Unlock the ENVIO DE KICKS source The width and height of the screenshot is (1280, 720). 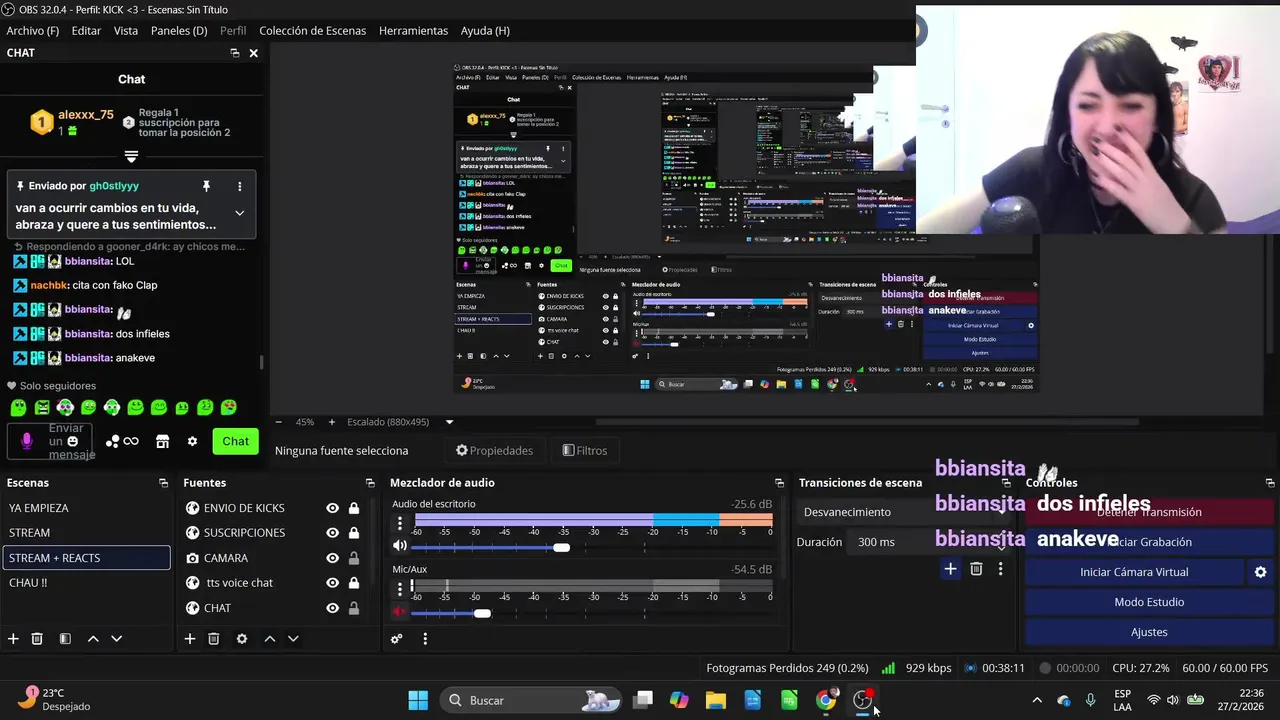point(353,508)
